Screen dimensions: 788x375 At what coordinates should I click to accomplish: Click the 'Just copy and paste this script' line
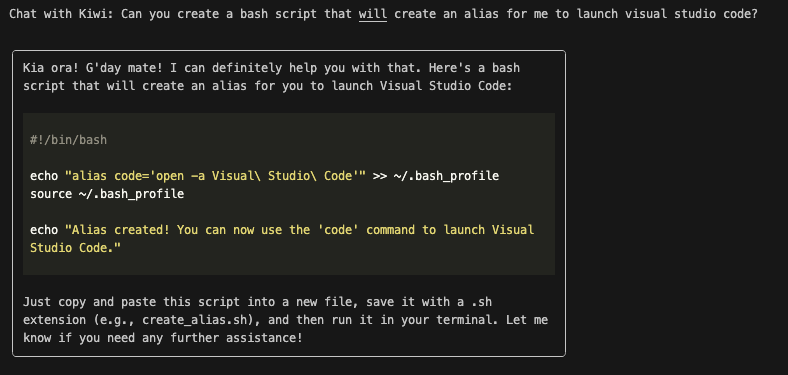tap(257, 302)
